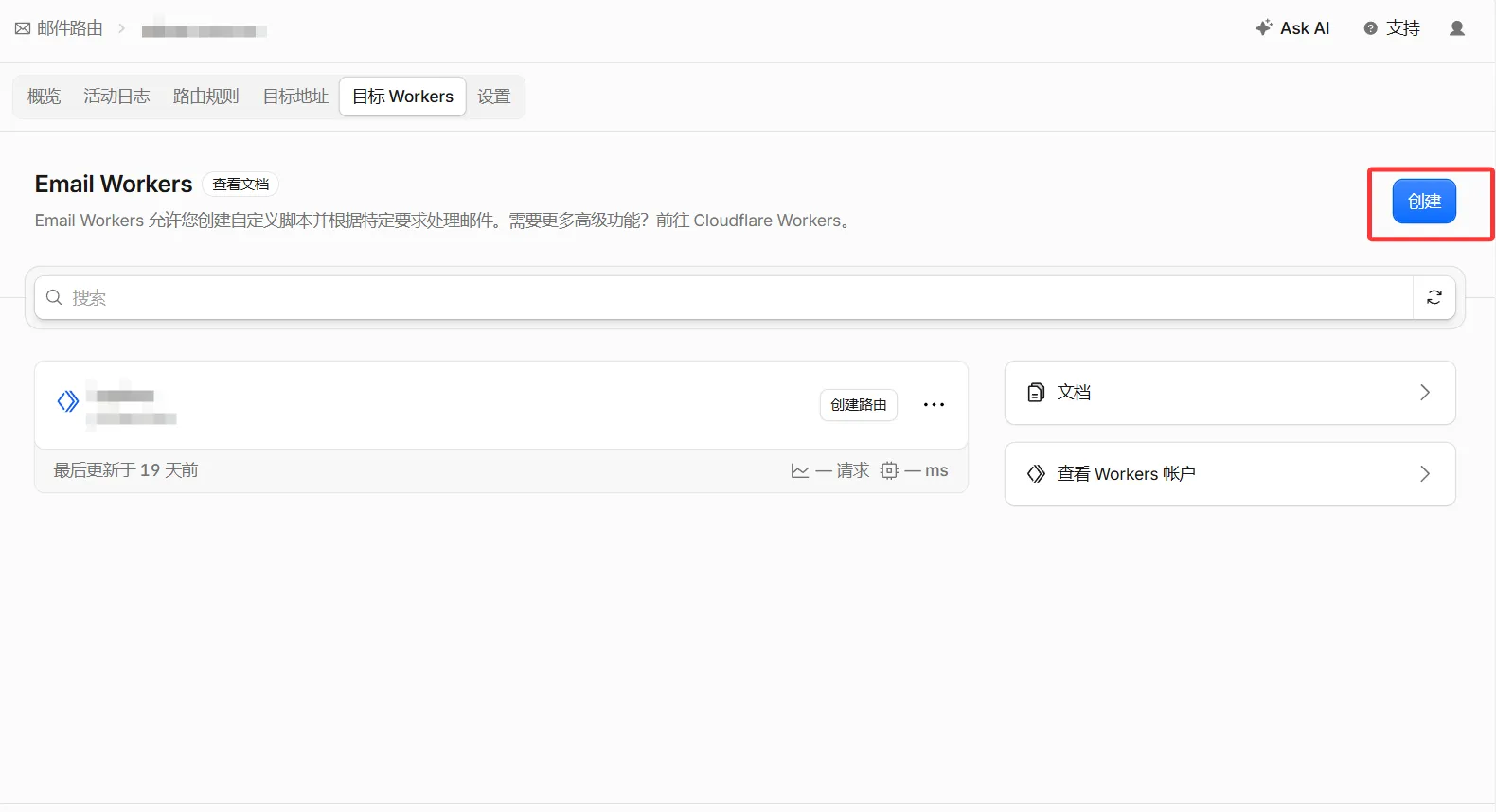Screen dimensions: 1496x812
Task: Click chevron on 查看 Workers 帐户 card
Action: click(1425, 474)
